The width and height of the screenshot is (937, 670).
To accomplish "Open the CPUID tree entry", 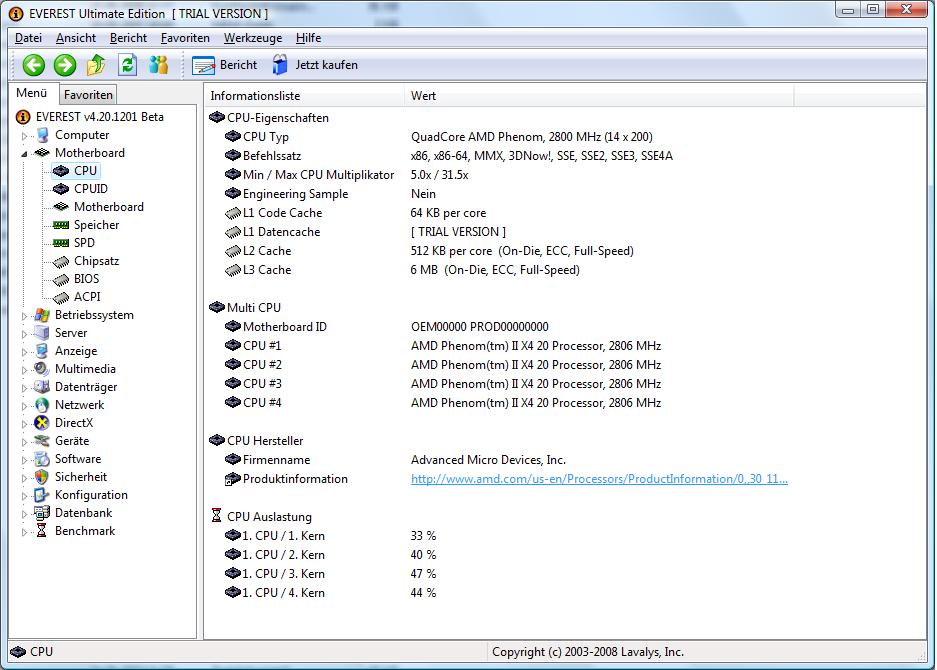I will tap(91, 189).
